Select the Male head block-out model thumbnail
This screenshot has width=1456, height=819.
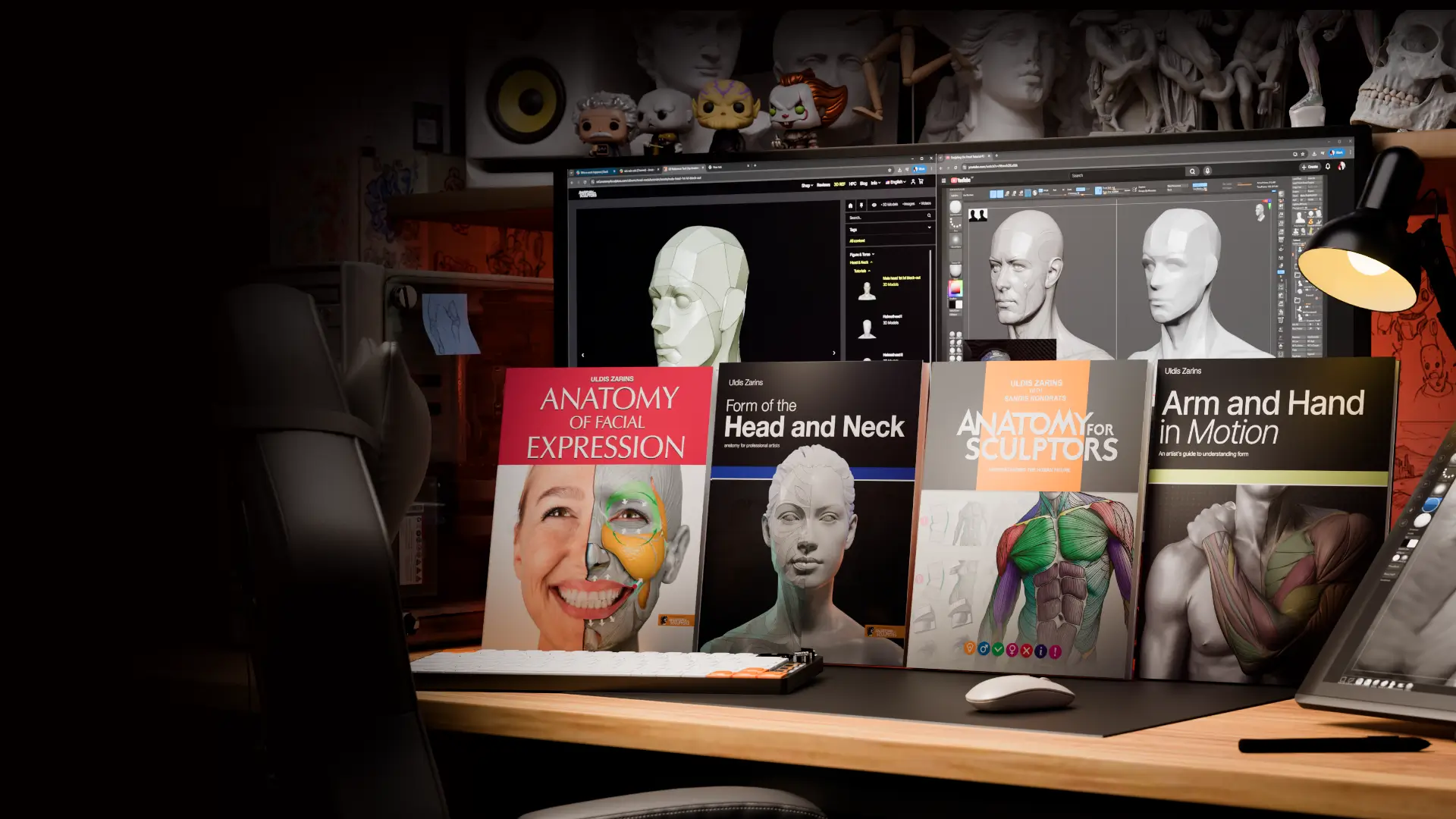[867, 290]
